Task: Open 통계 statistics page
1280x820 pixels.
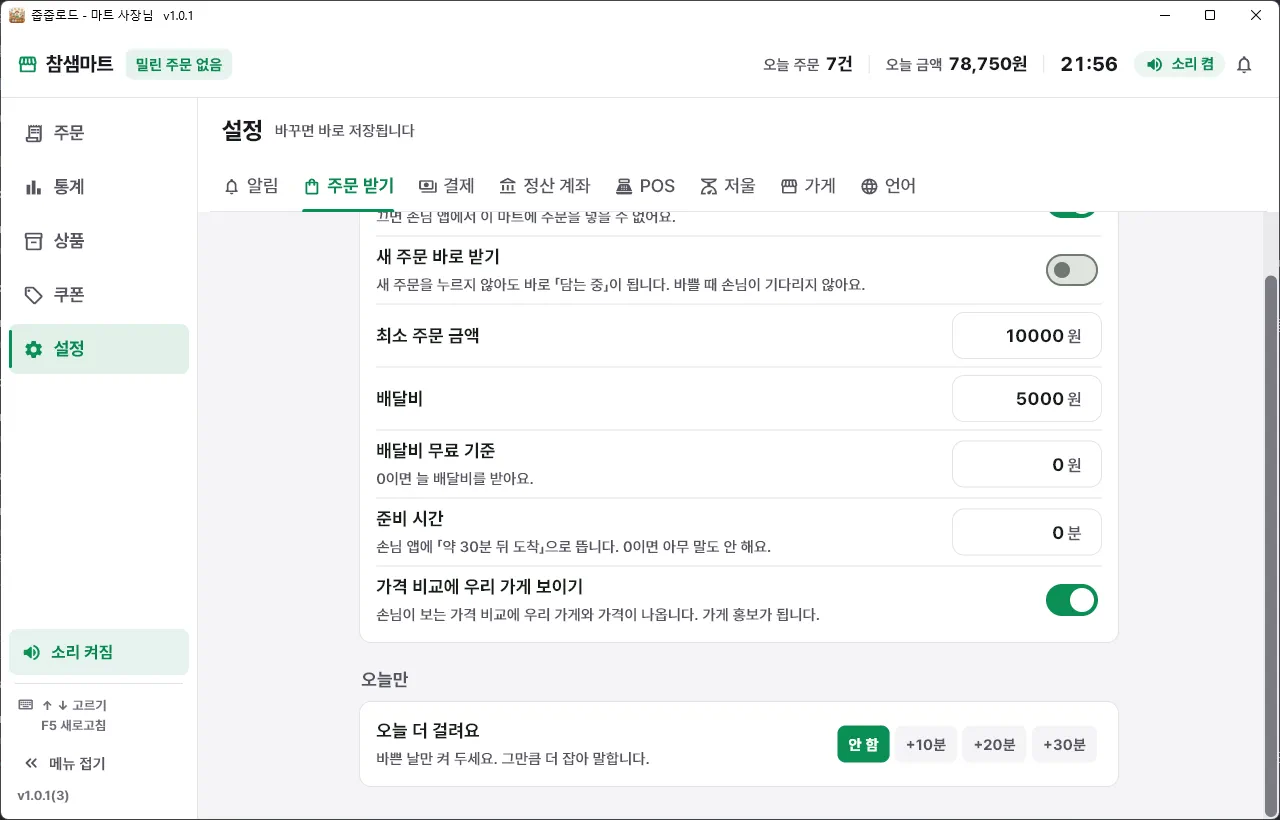Action: pyautogui.click(x=99, y=187)
